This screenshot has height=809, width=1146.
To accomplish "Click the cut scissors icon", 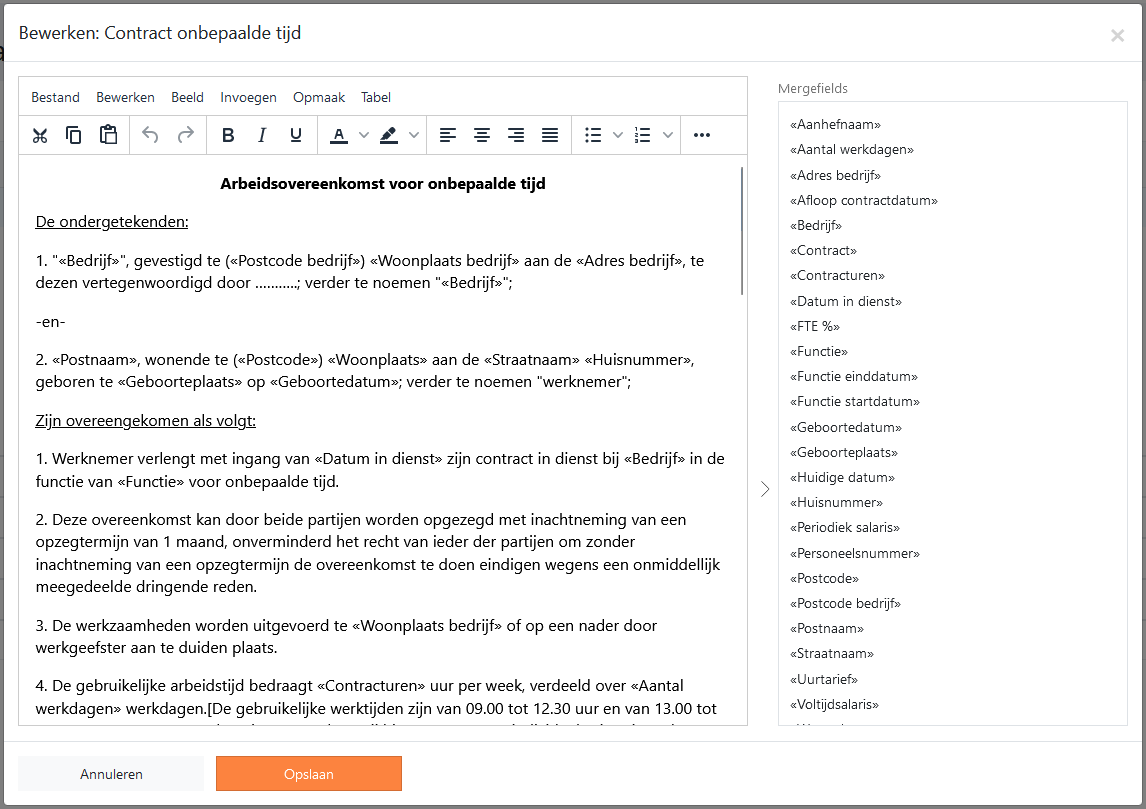I will coord(40,135).
